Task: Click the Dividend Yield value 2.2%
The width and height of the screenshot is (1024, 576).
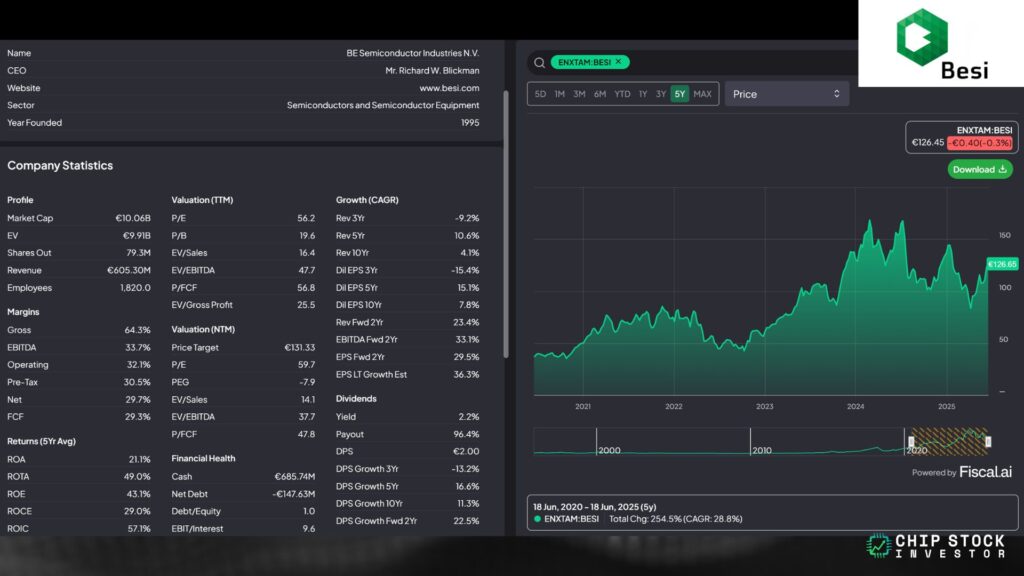Action: [469, 417]
